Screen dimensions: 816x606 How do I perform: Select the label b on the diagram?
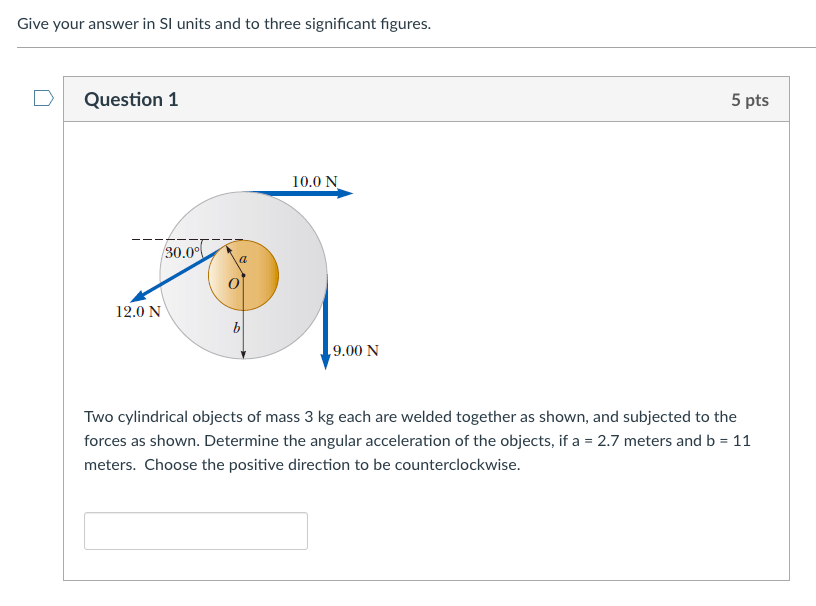pos(235,327)
